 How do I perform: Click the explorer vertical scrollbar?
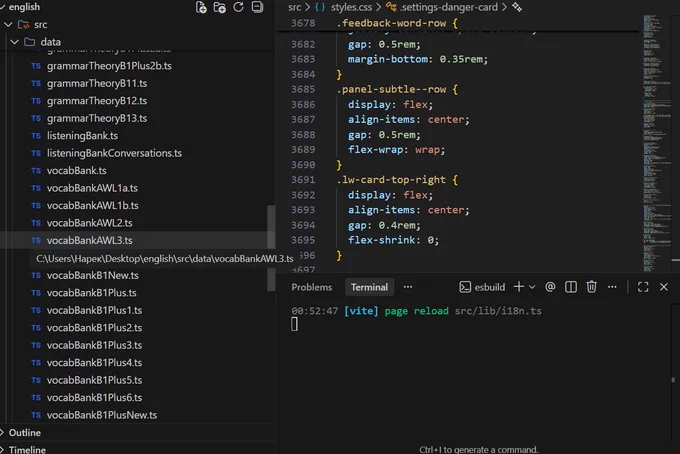click(271, 248)
